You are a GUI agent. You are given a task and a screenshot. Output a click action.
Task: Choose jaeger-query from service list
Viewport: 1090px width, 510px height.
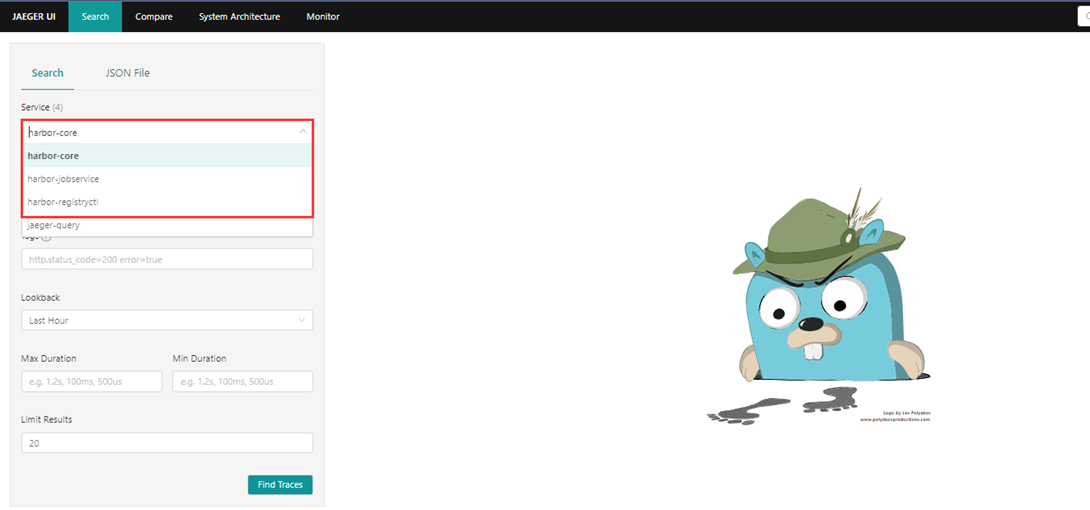(x=167, y=225)
